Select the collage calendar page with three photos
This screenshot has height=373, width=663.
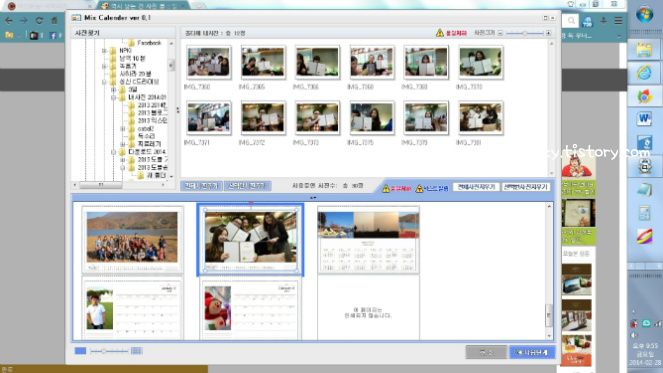[x=368, y=240]
